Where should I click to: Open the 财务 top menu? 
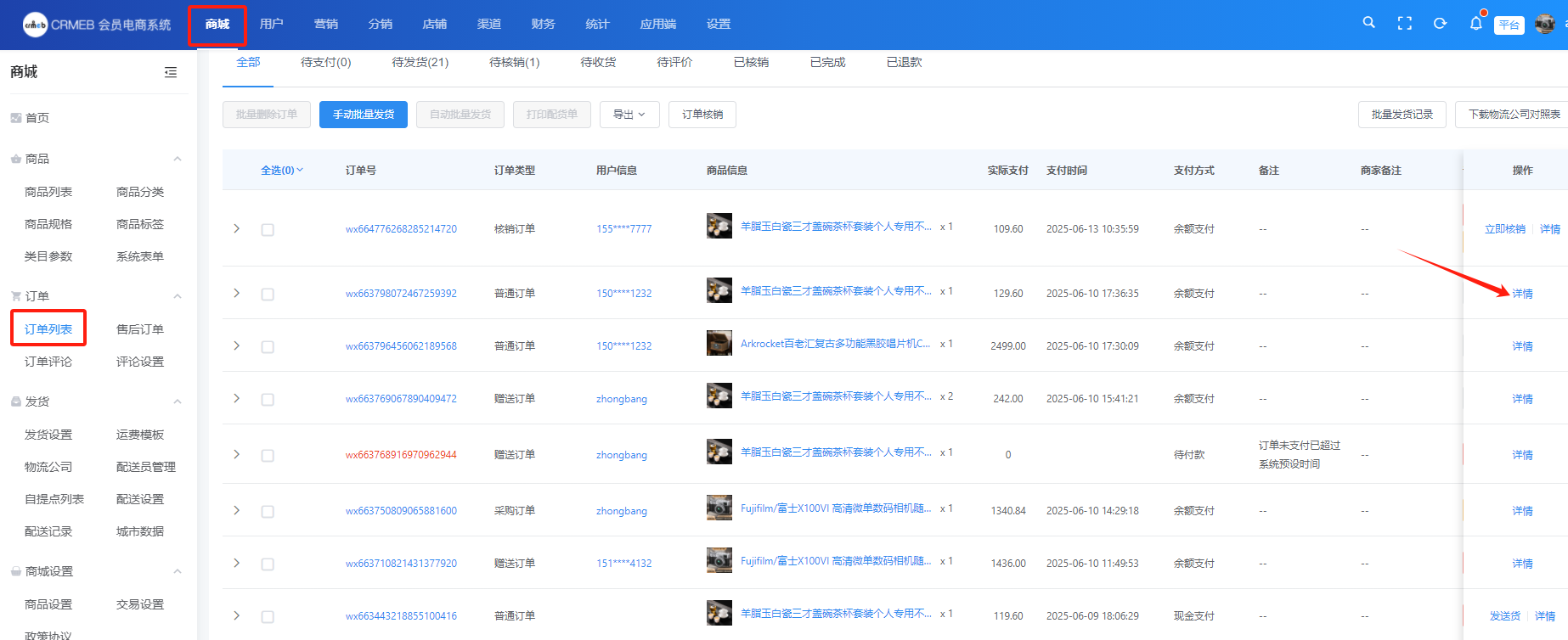pos(543,24)
